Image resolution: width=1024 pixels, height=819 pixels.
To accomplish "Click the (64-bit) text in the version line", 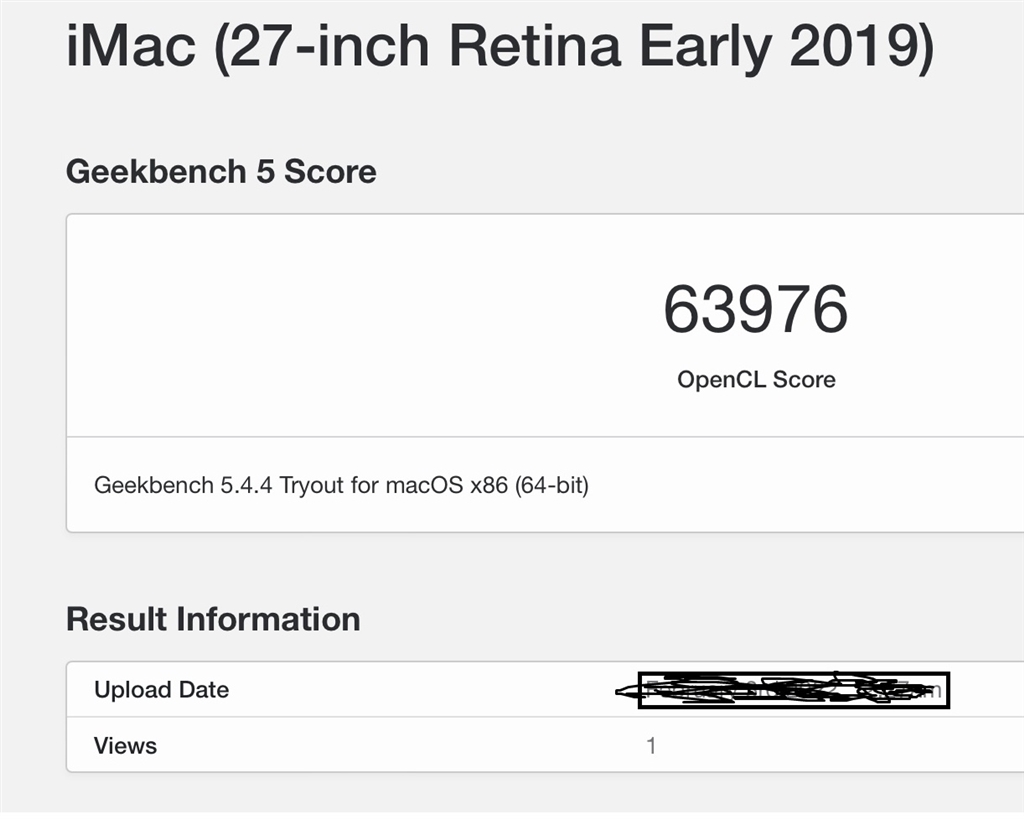I will point(552,485).
